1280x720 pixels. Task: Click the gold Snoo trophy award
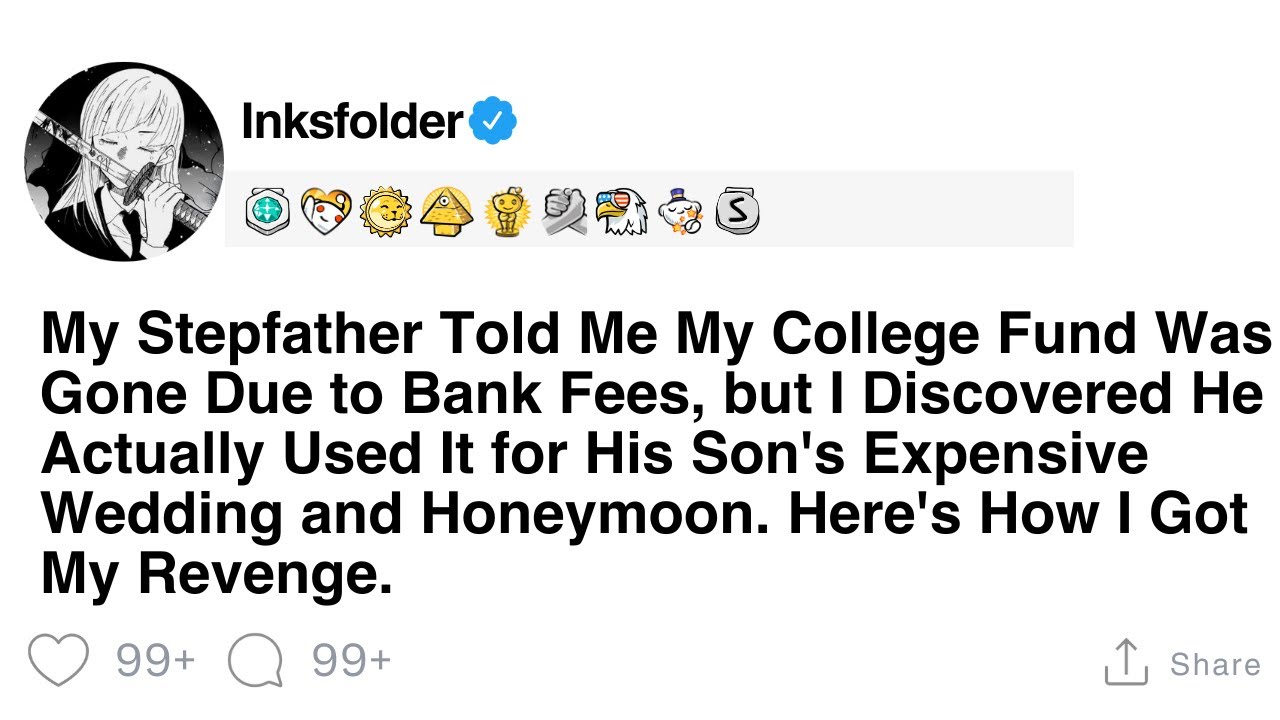[505, 212]
